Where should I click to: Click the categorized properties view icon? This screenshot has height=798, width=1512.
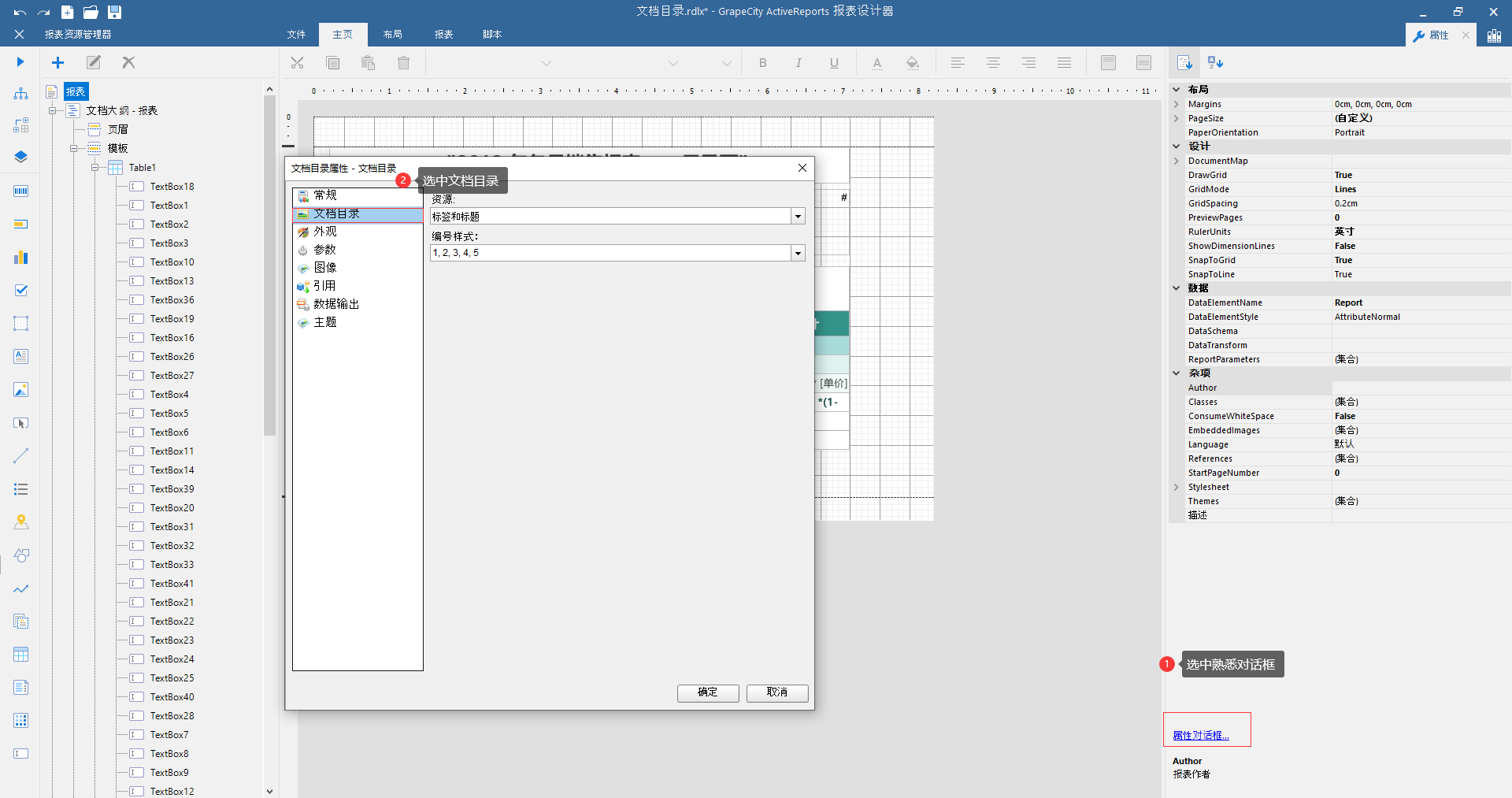coord(1184,62)
